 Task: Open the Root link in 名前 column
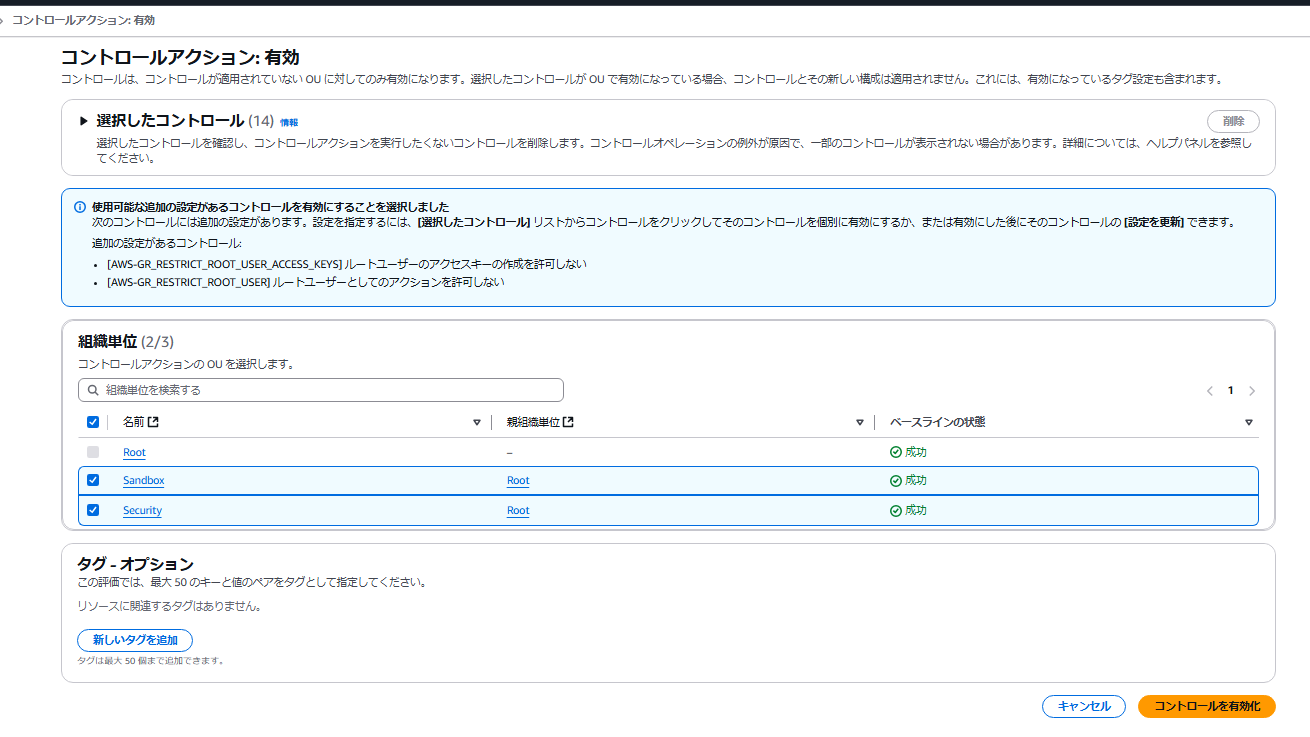tap(134, 453)
